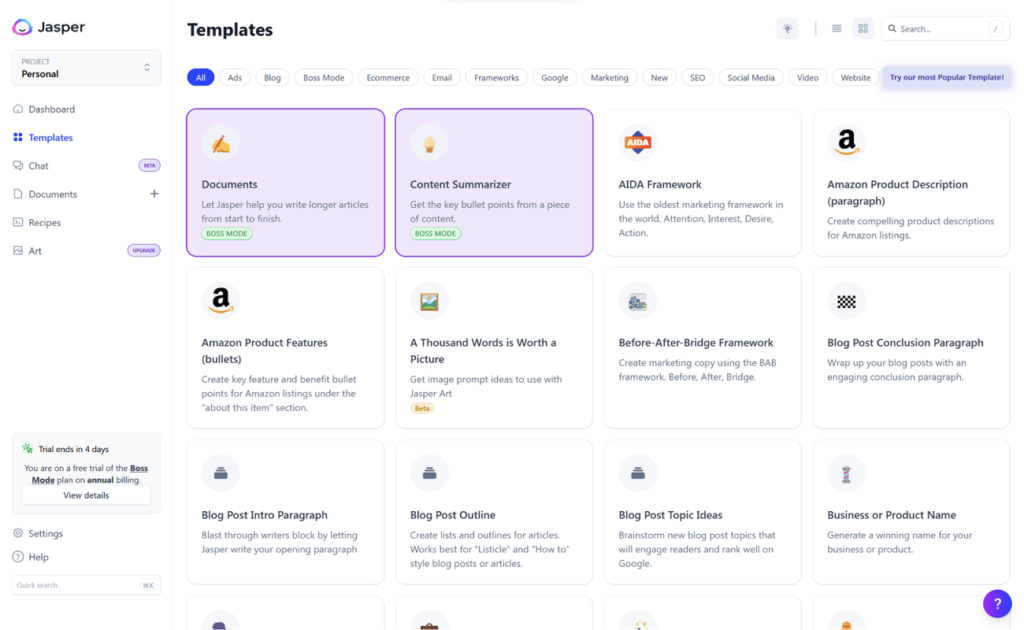The height and width of the screenshot is (630, 1024).
Task: Click the Quick search field
Action: [86, 585]
